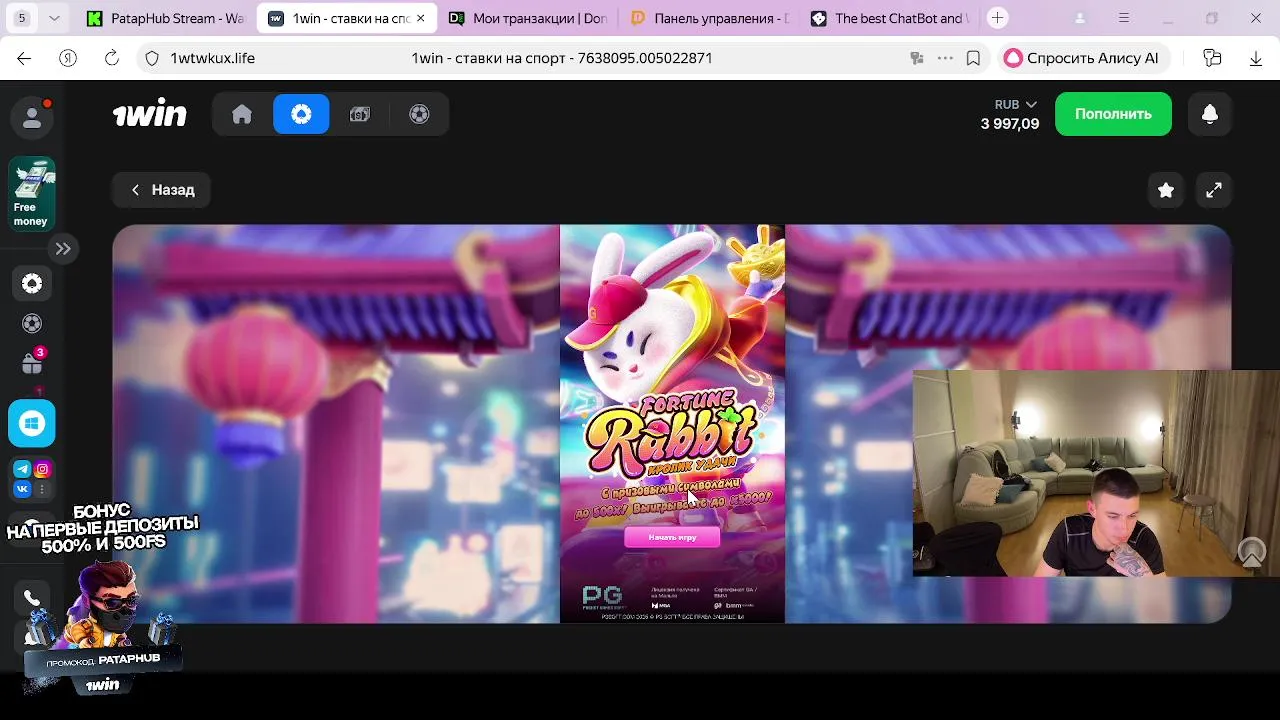
Task: Open the Yandex home button
Action: click(68, 58)
